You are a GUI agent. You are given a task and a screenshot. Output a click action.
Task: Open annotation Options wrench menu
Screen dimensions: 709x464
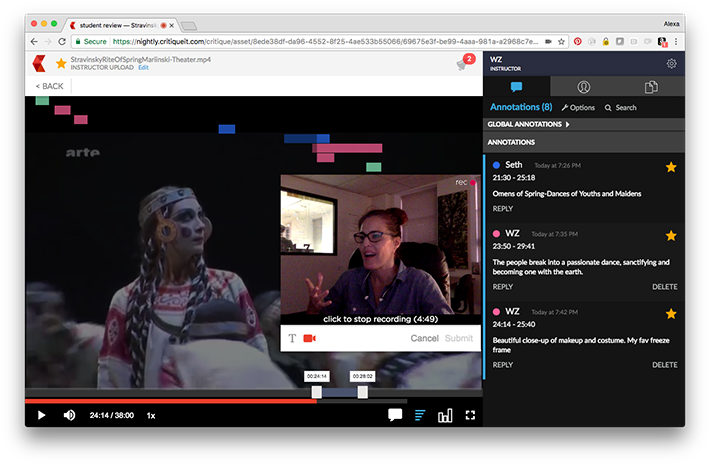[x=578, y=108]
